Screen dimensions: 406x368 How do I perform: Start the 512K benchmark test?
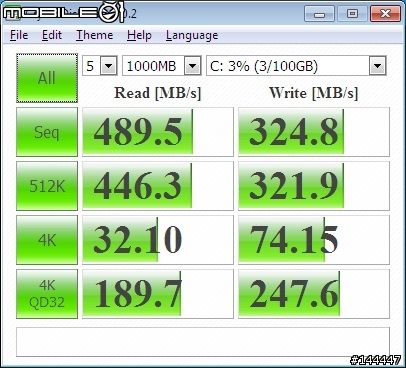coord(47,186)
